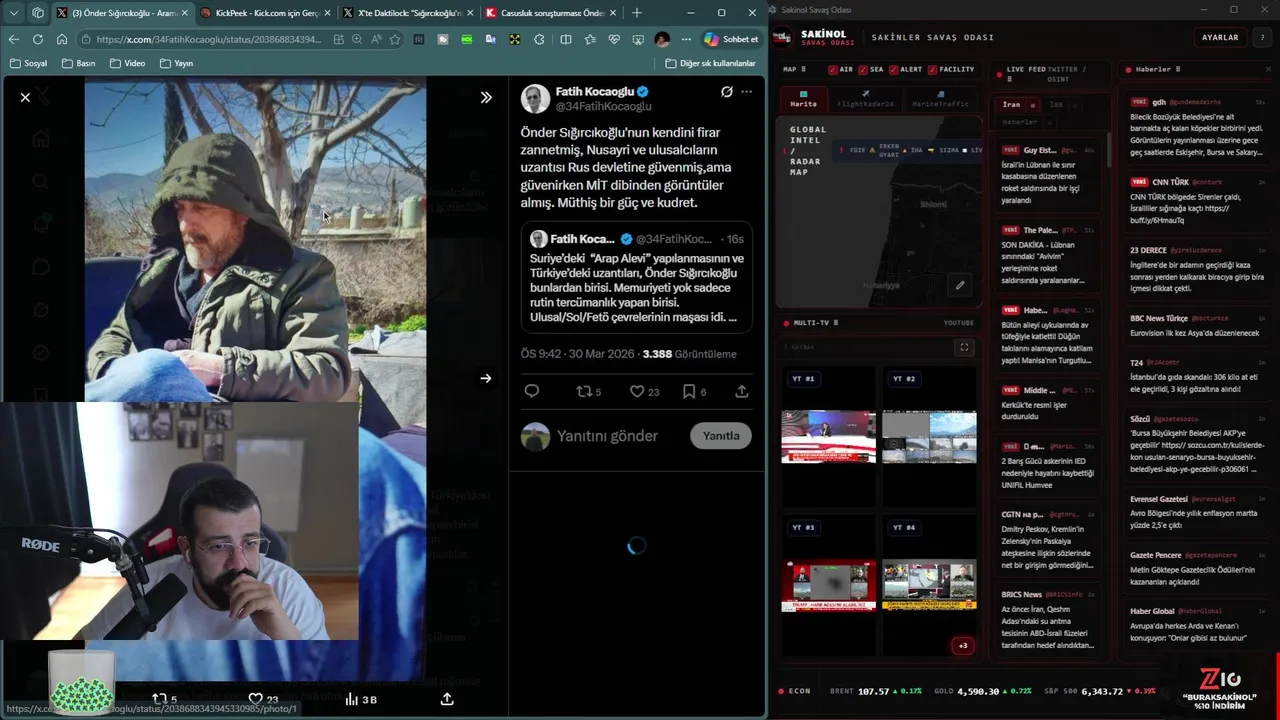
Task: Close the photo viewer with the X icon
Action: point(25,97)
